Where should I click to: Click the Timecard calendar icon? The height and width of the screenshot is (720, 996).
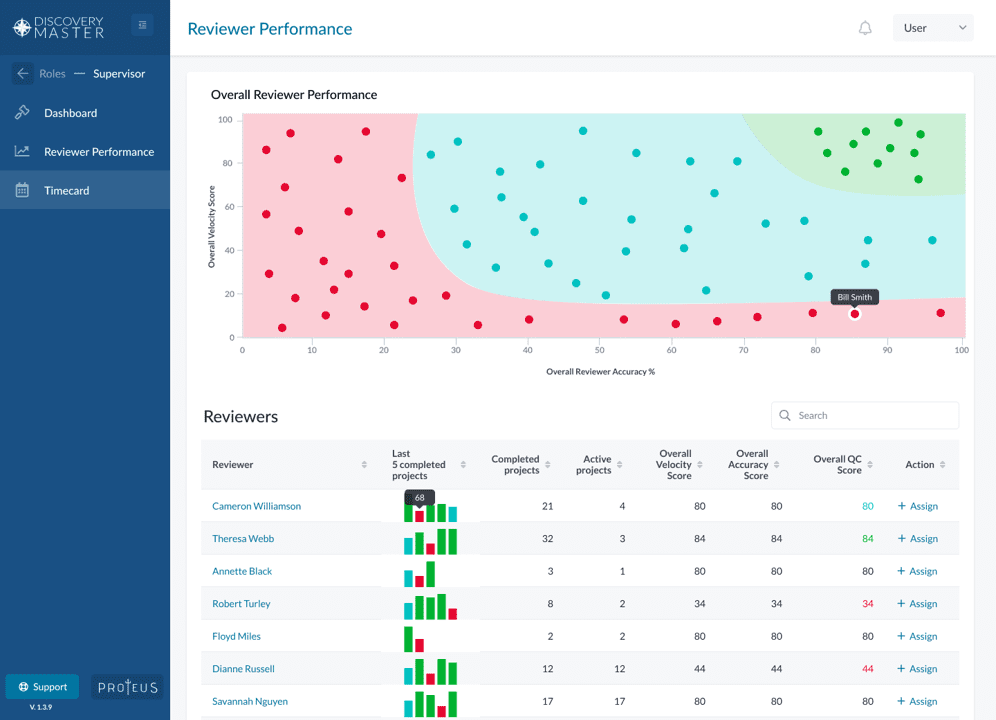click(x=22, y=190)
